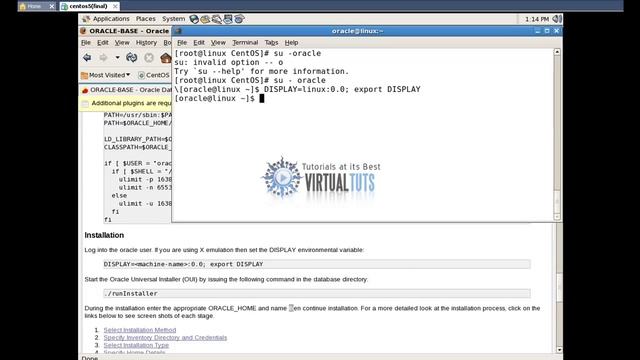Image resolution: width=640 pixels, height=360 pixels.
Task: Click the Installation heading text
Action: tap(104, 235)
